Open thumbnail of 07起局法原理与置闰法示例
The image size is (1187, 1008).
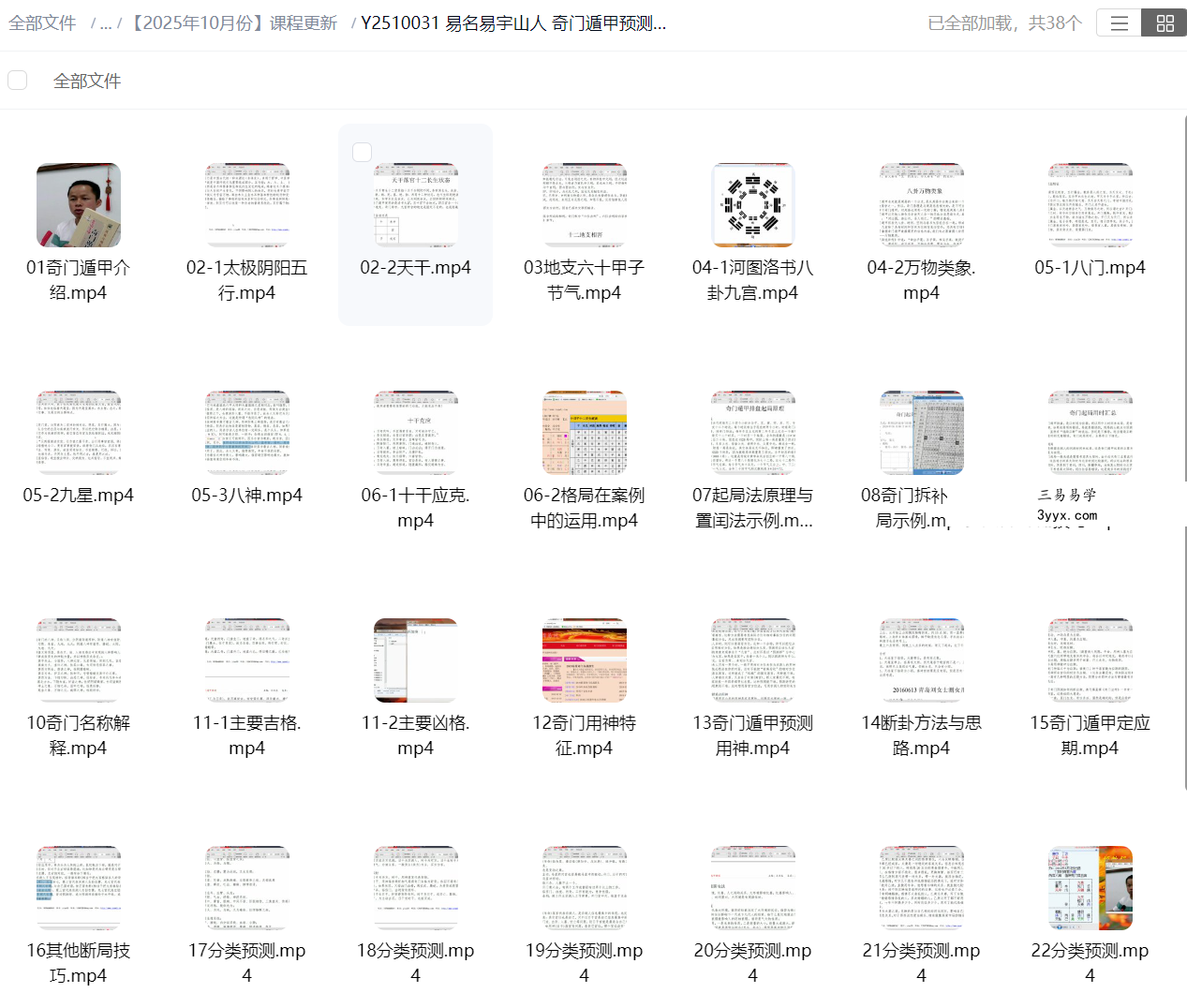(x=753, y=433)
